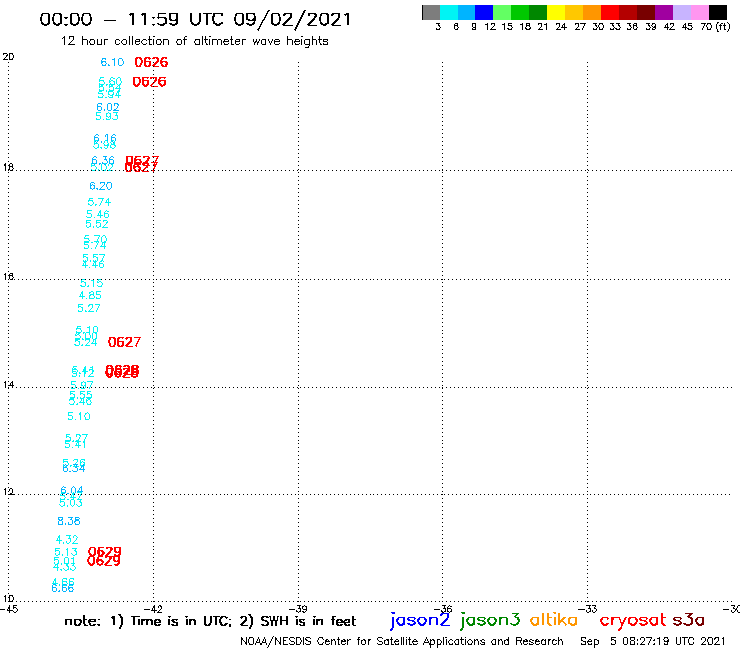Click the gray swatch in the color legend
This screenshot has width=740, height=650.
431,12
